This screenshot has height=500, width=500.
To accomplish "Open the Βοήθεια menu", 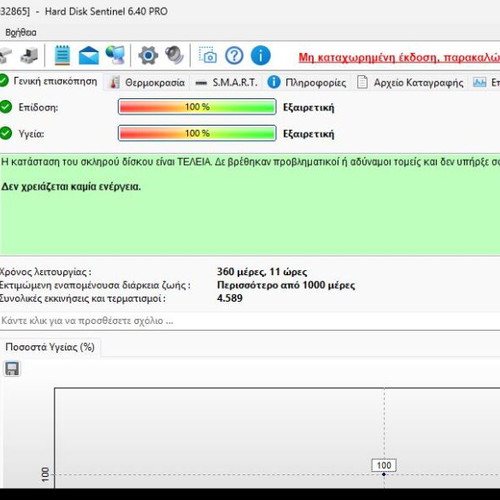I will tap(21, 32).
